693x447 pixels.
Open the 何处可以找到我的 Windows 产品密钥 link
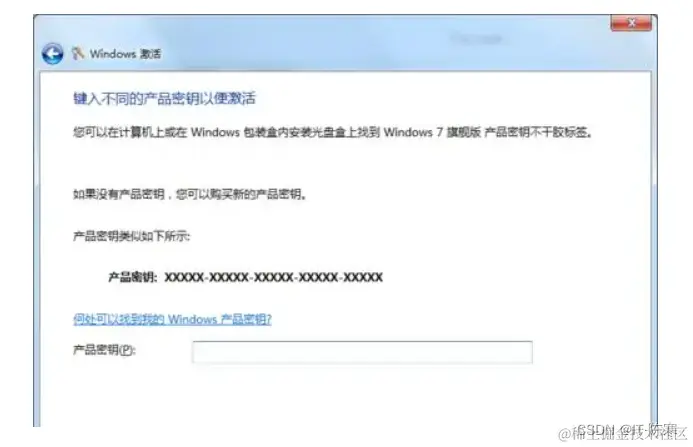point(172,319)
